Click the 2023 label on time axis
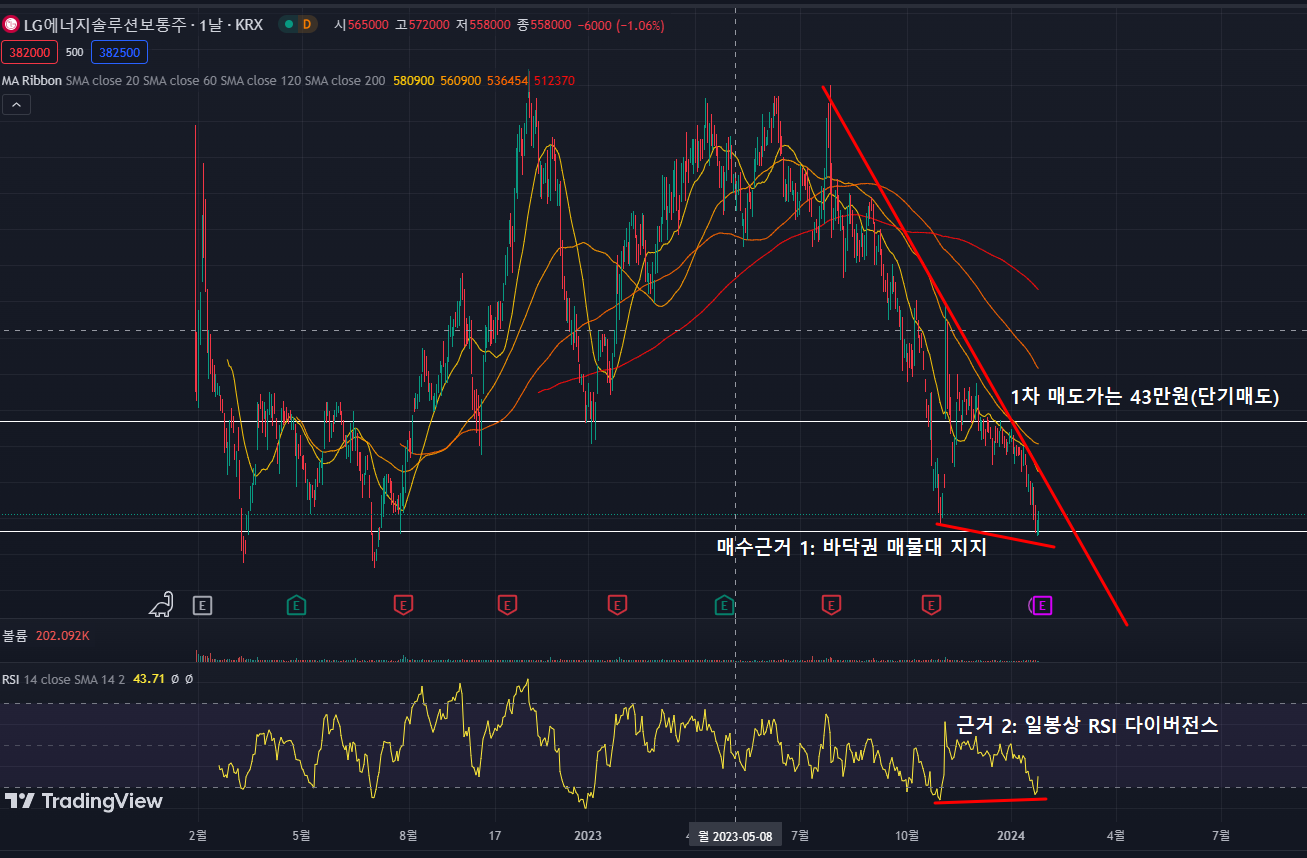Viewport: 1307px width, 858px height. click(588, 836)
